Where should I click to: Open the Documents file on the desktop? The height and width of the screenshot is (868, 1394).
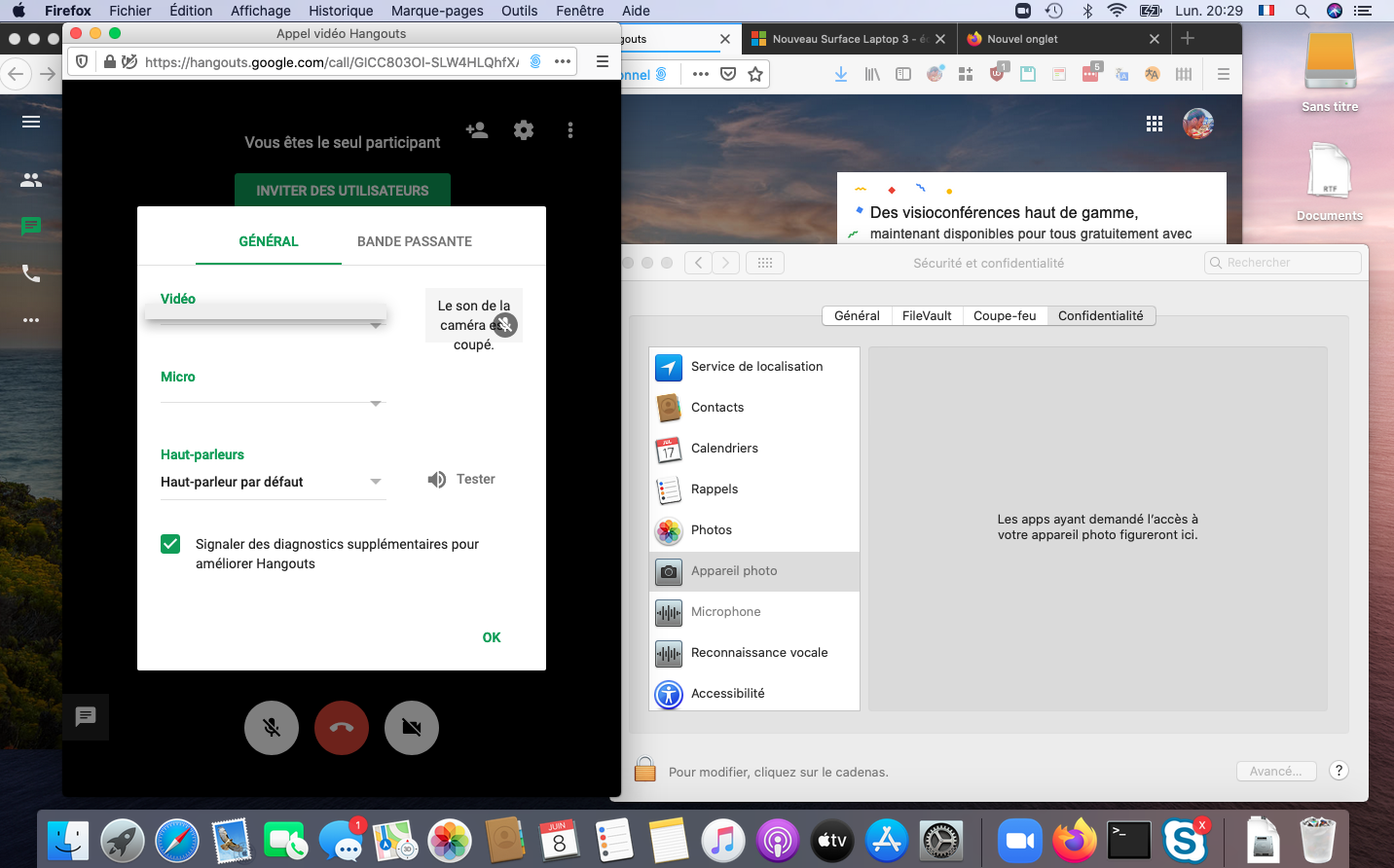(1330, 183)
